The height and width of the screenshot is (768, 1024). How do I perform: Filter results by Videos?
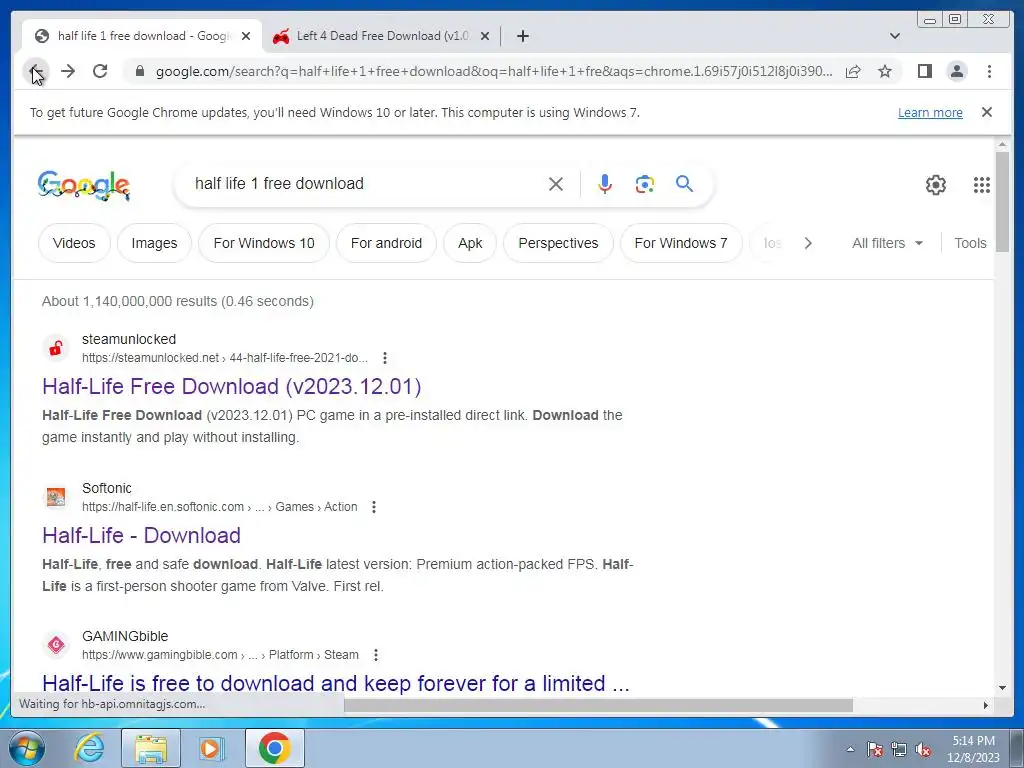point(74,243)
